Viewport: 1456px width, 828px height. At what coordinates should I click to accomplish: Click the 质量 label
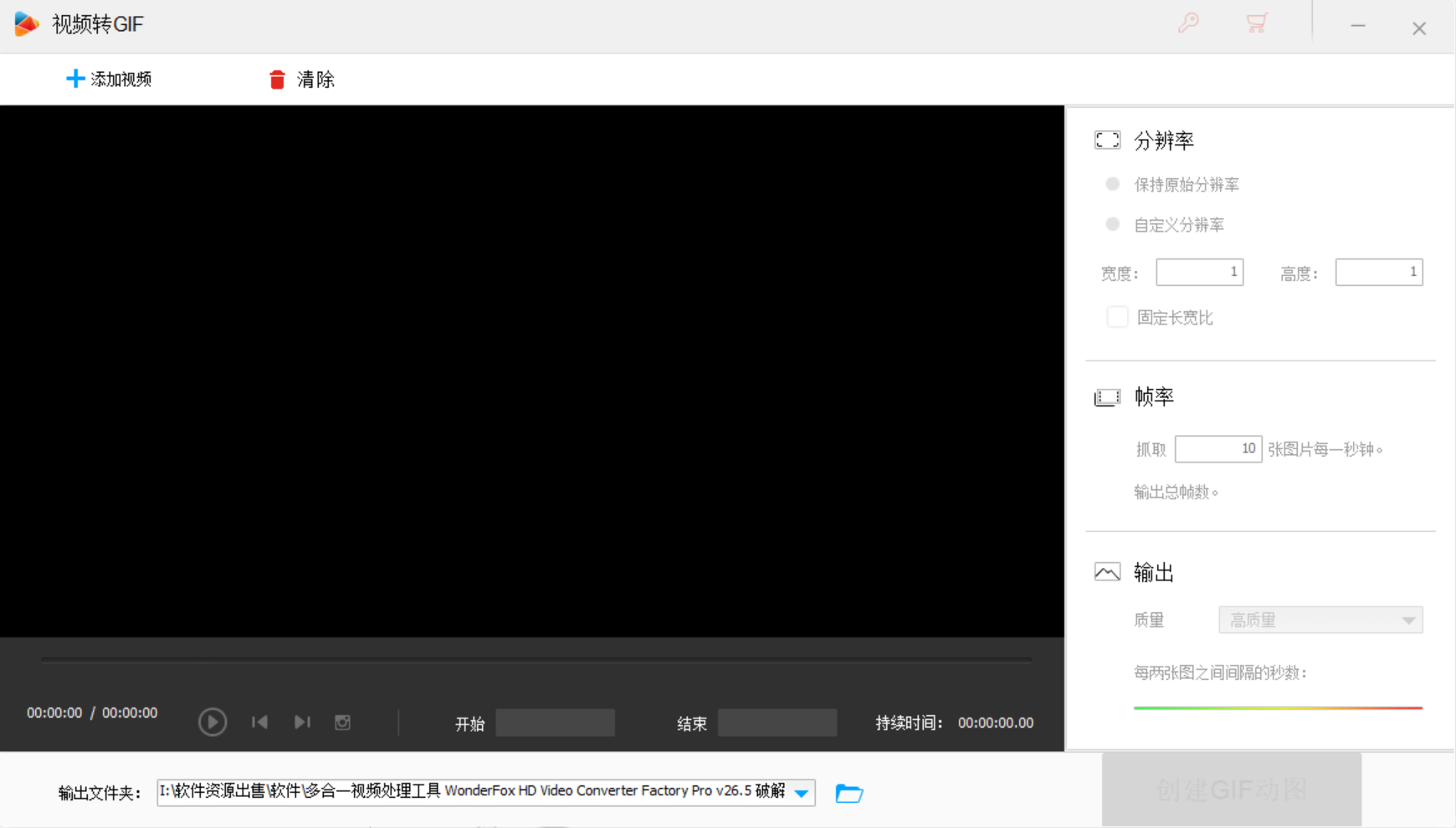pos(1149,620)
